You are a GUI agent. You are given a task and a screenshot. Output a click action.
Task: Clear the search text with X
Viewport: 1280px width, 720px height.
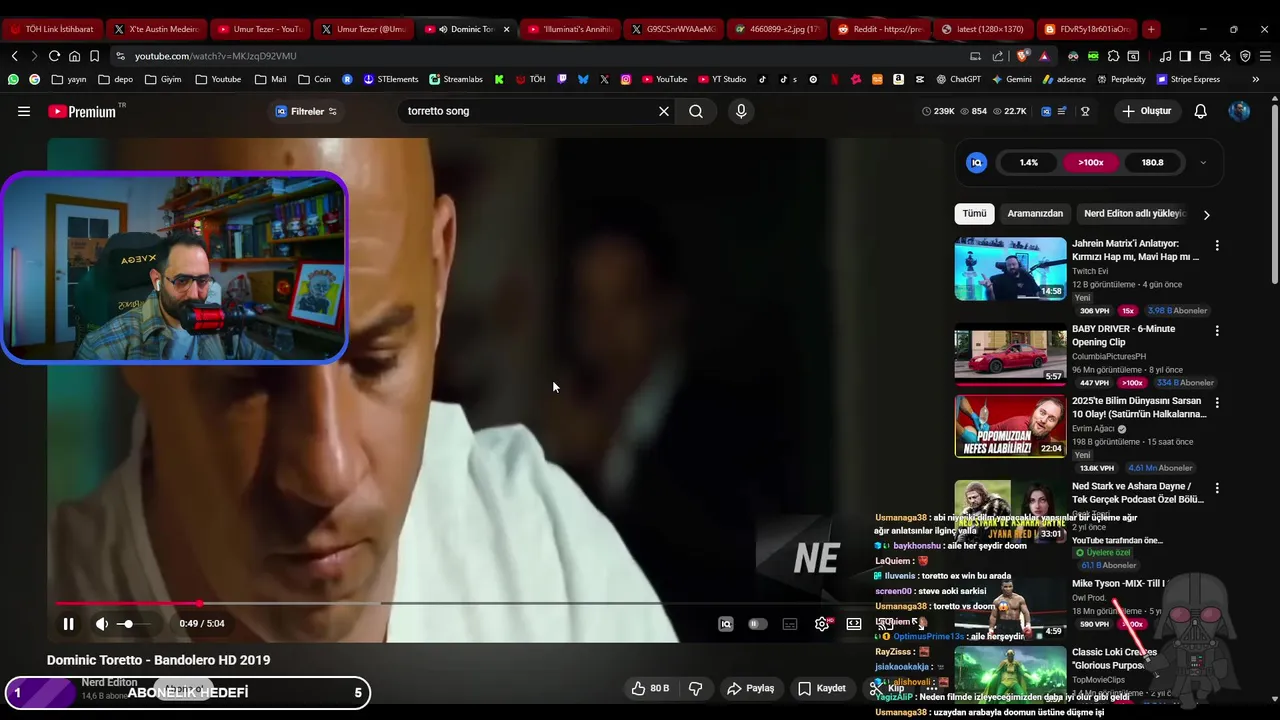(x=664, y=111)
